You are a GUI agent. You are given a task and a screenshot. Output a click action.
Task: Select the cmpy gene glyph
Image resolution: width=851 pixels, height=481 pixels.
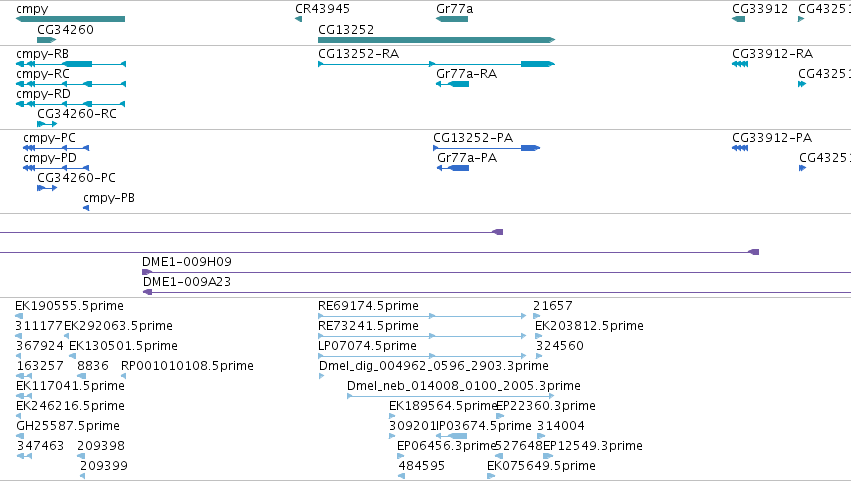click(71, 19)
